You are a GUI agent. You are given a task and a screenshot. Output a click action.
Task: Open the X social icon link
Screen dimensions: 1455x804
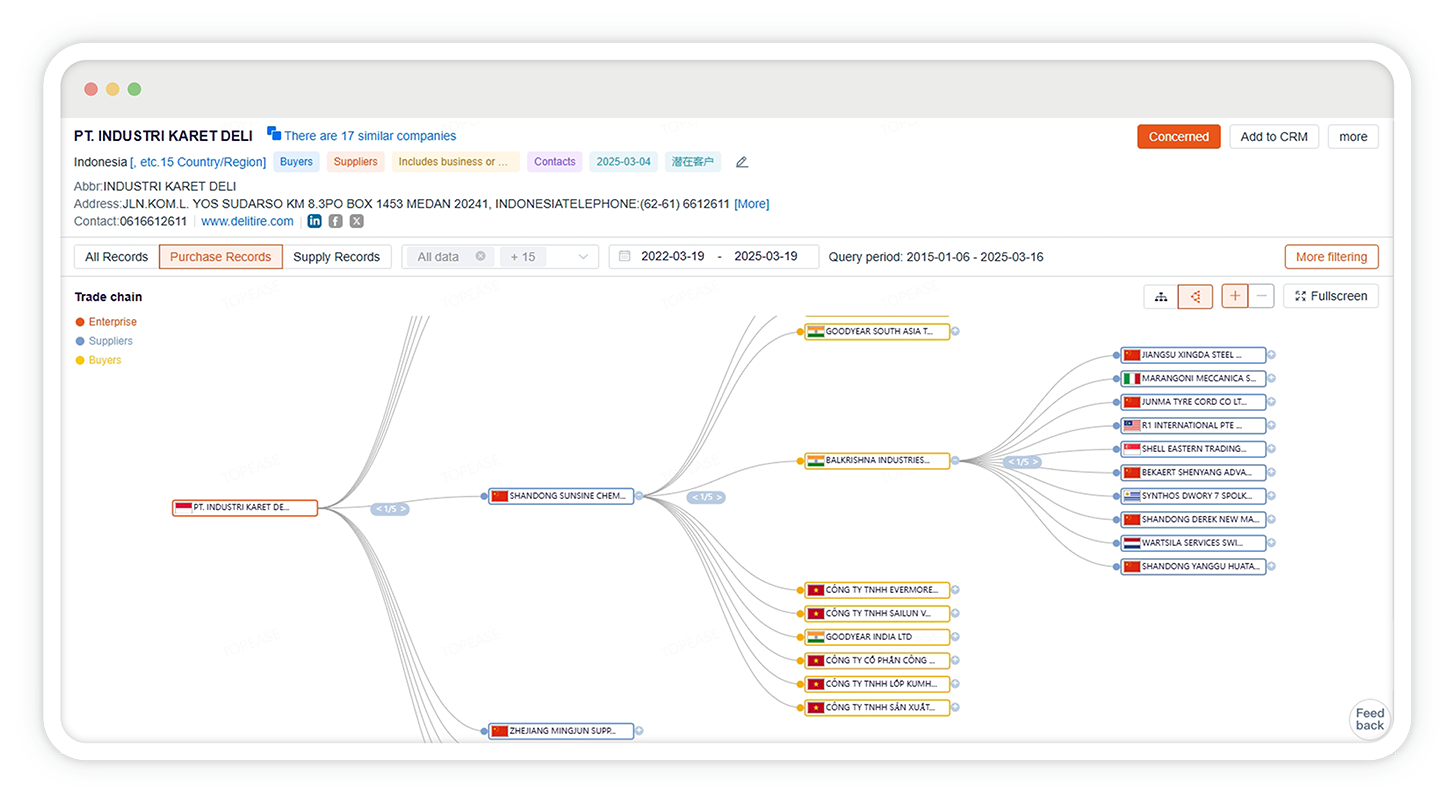click(356, 221)
